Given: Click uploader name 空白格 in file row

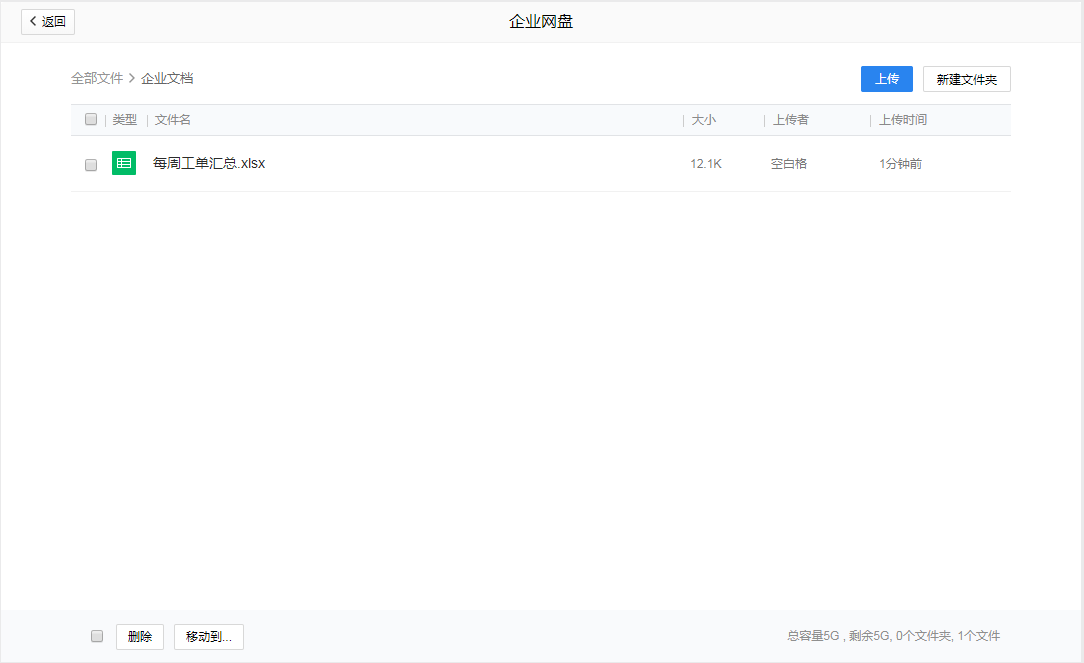Looking at the screenshot, I should pyautogui.click(x=788, y=164).
